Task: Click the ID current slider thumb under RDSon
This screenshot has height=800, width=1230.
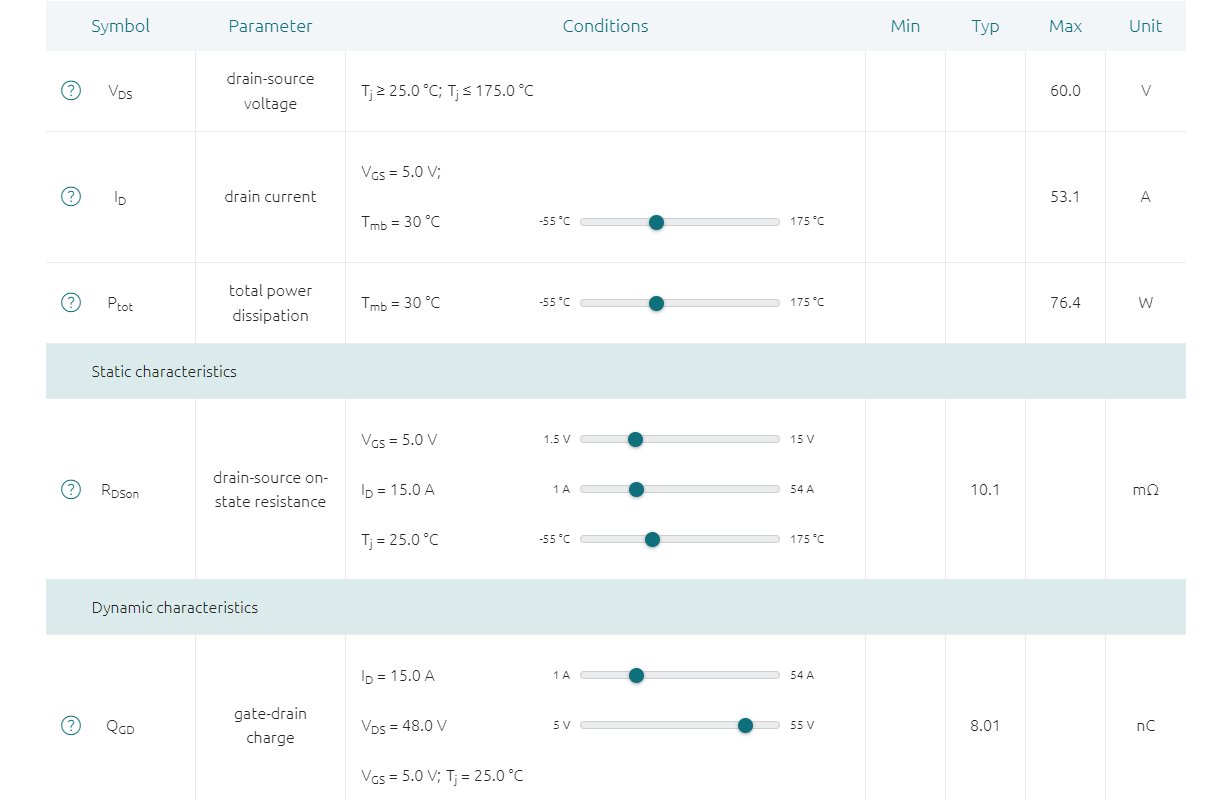Action: click(x=636, y=489)
